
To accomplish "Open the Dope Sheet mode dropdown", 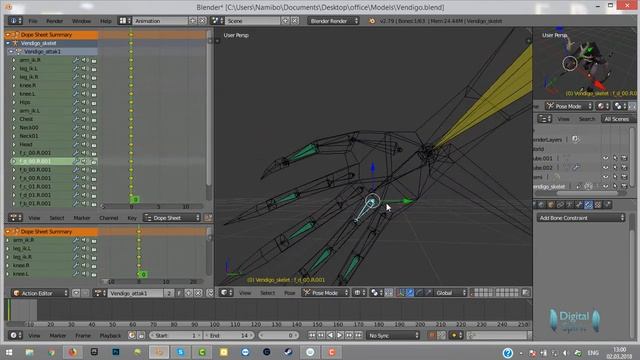I will [172, 218].
